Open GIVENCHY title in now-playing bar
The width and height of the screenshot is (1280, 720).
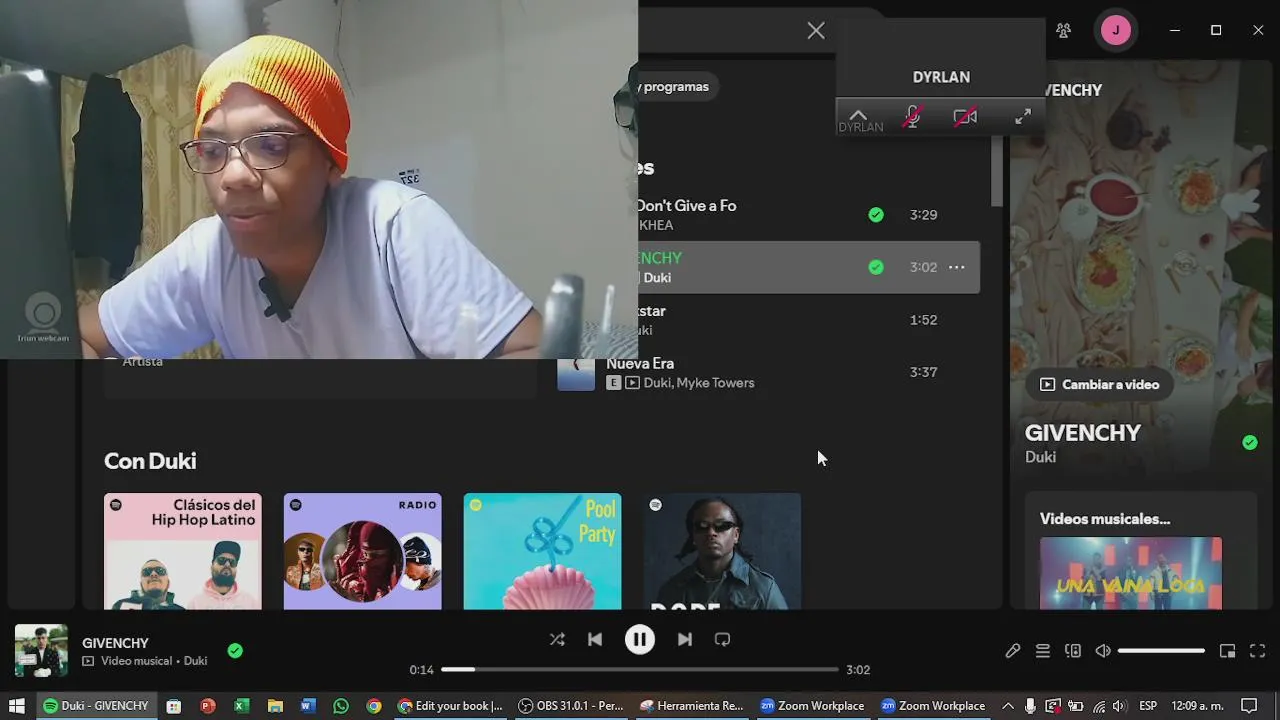click(x=115, y=643)
